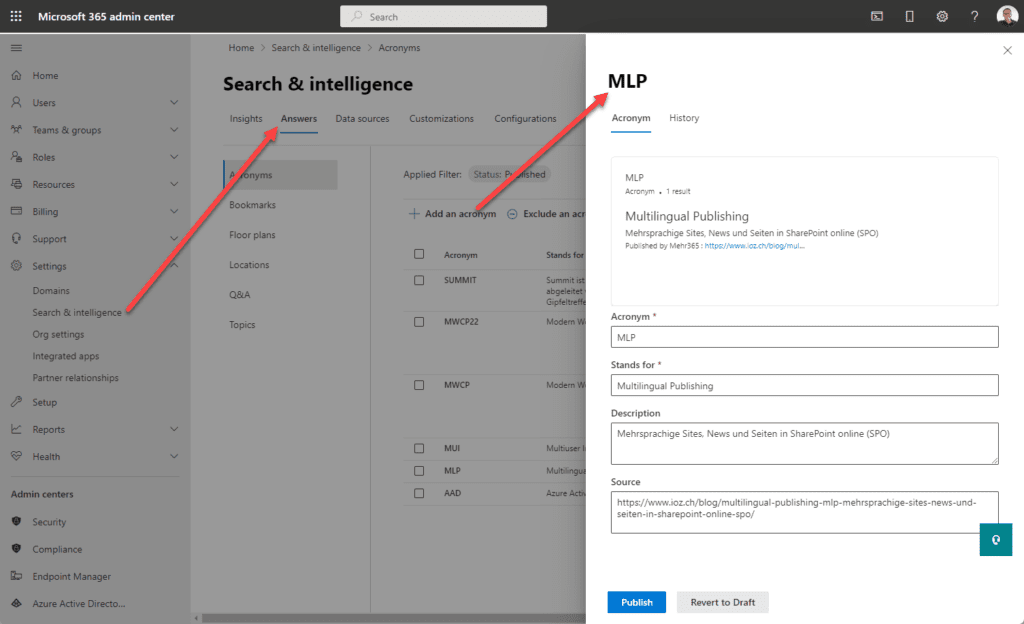Image resolution: width=1024 pixels, height=624 pixels.
Task: Click the Home icon in sidebar
Action: pyautogui.click(x=16, y=76)
